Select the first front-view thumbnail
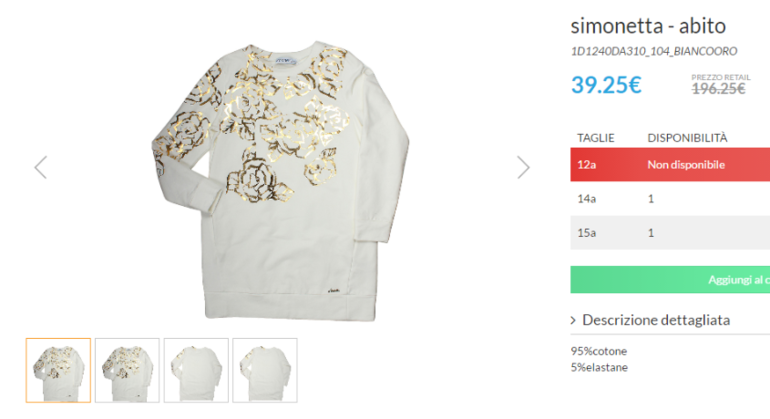Screen dimensions: 770x419 click(58, 370)
